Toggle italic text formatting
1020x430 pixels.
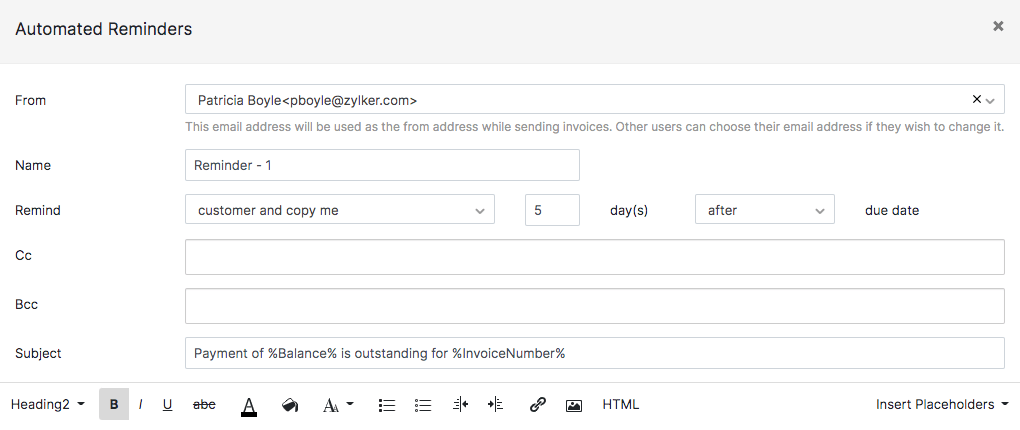click(x=141, y=405)
